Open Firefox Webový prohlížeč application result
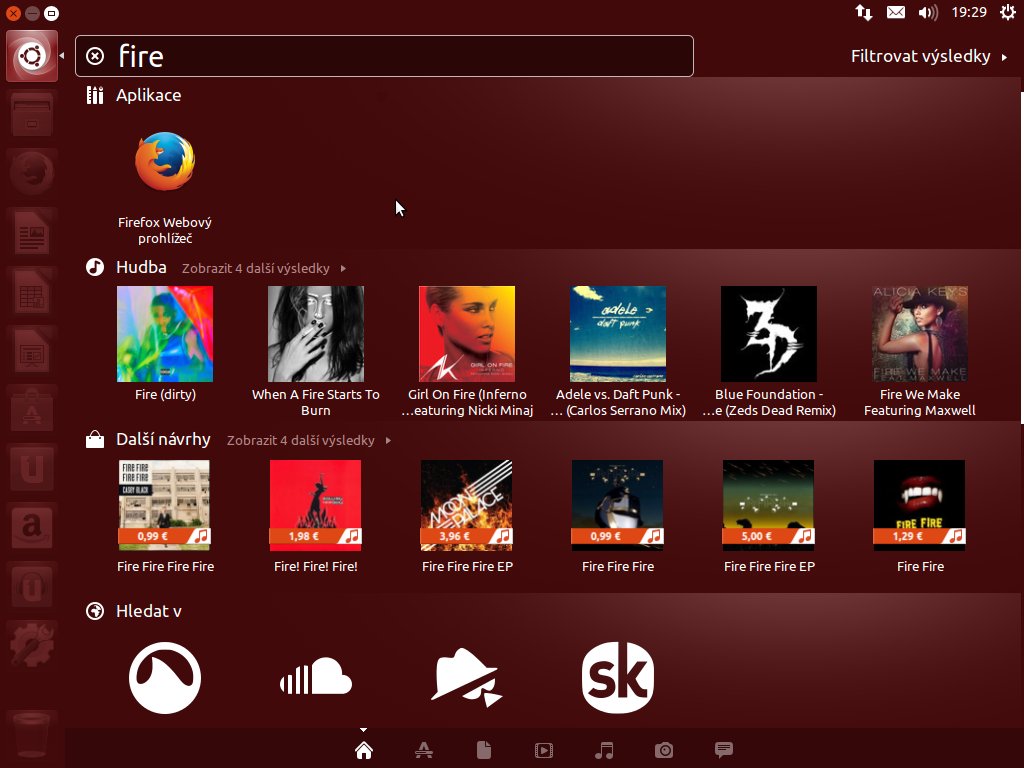The height and width of the screenshot is (768, 1024). [165, 186]
